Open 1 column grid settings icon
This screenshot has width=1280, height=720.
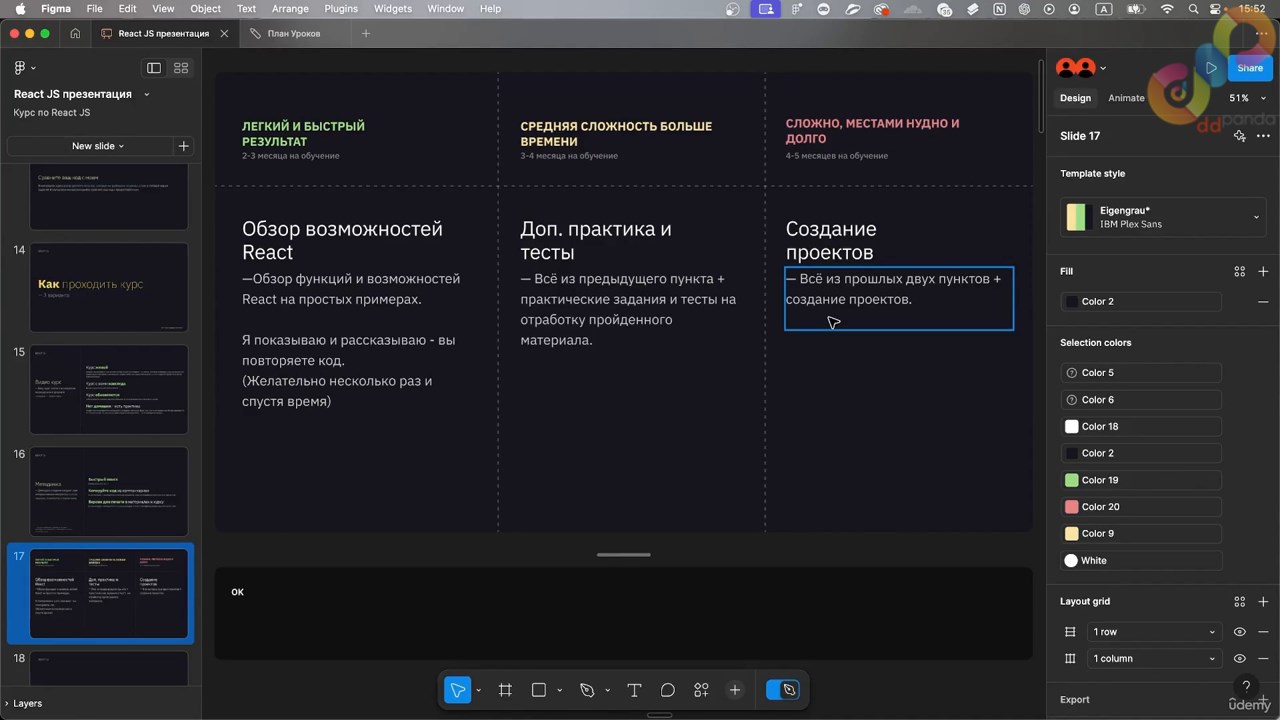pyautogui.click(x=1070, y=659)
